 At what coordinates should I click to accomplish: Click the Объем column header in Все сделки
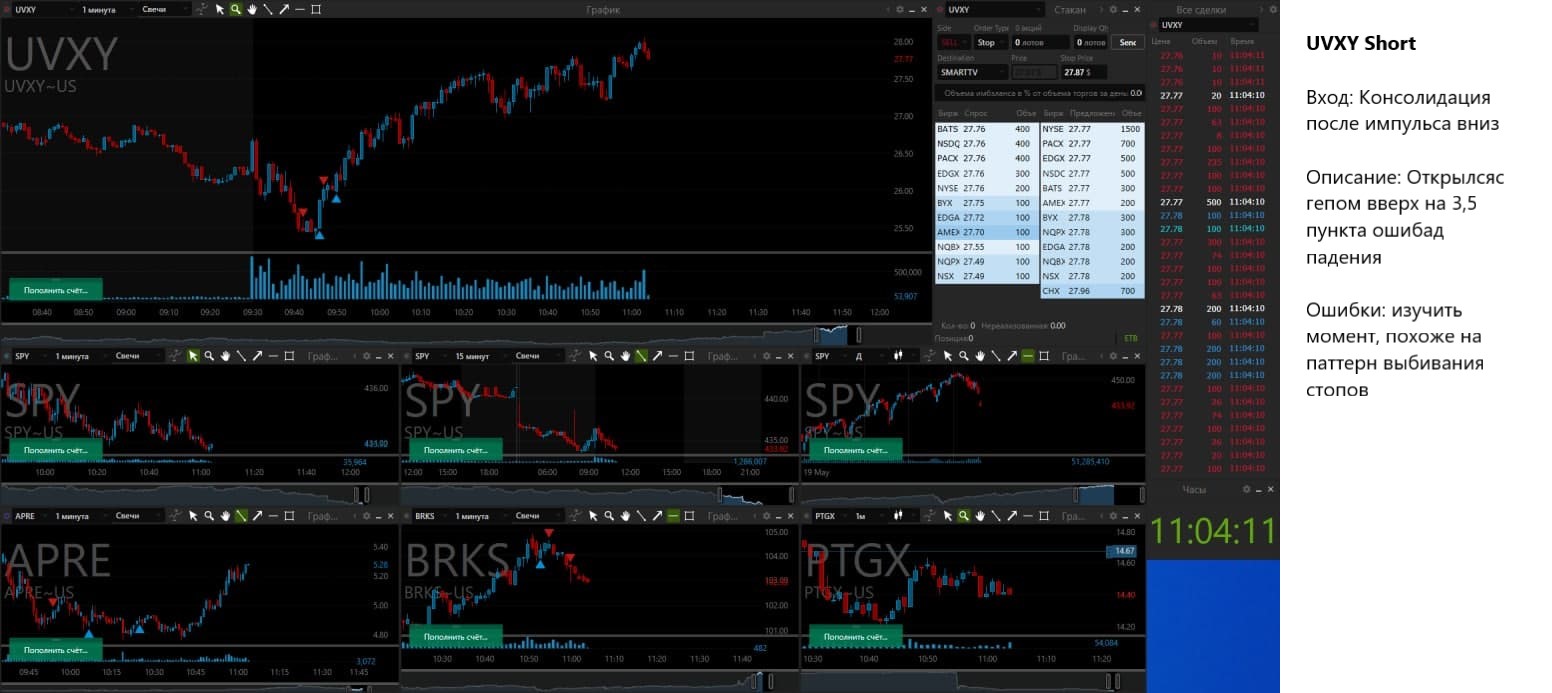(x=1205, y=41)
